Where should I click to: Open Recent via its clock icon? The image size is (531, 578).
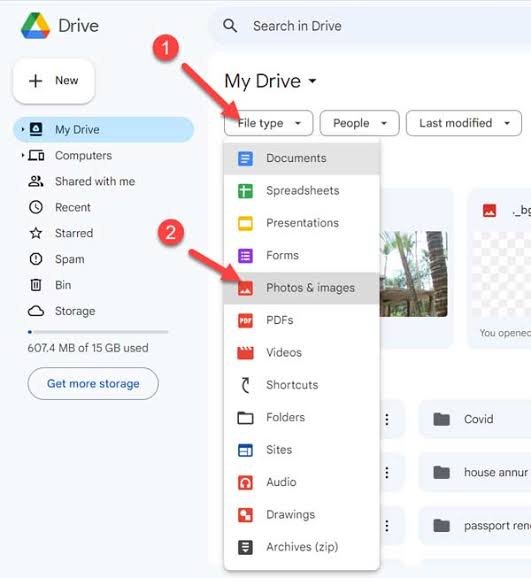[x=36, y=207]
